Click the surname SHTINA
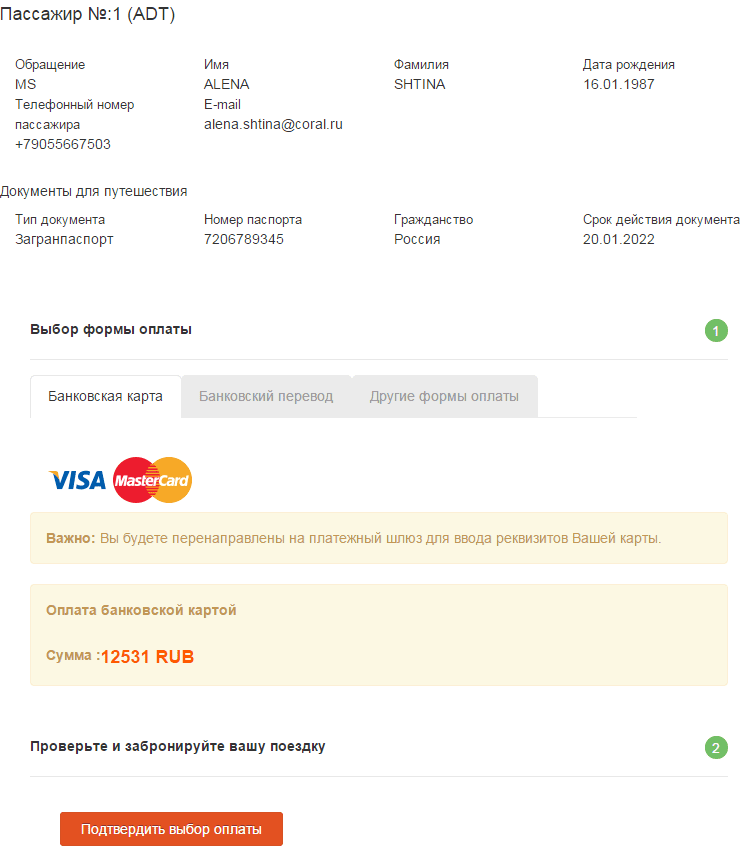The image size is (749, 861). pyautogui.click(x=420, y=85)
